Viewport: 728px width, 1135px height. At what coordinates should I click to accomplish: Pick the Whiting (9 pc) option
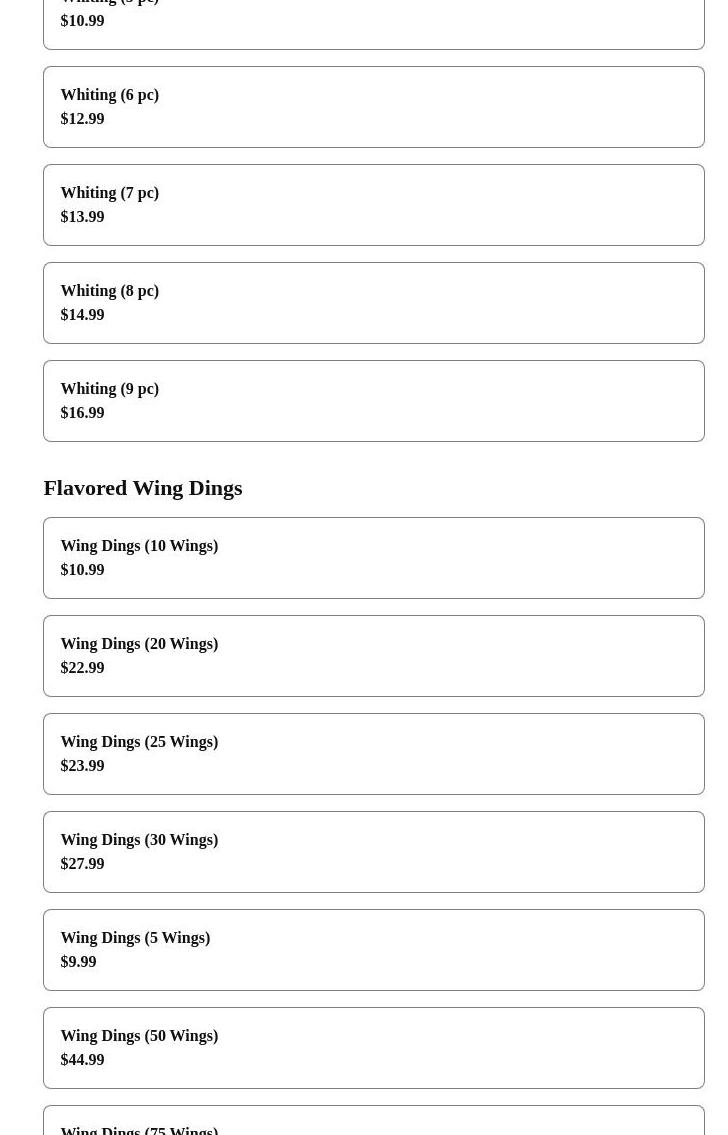[x=373, y=401]
